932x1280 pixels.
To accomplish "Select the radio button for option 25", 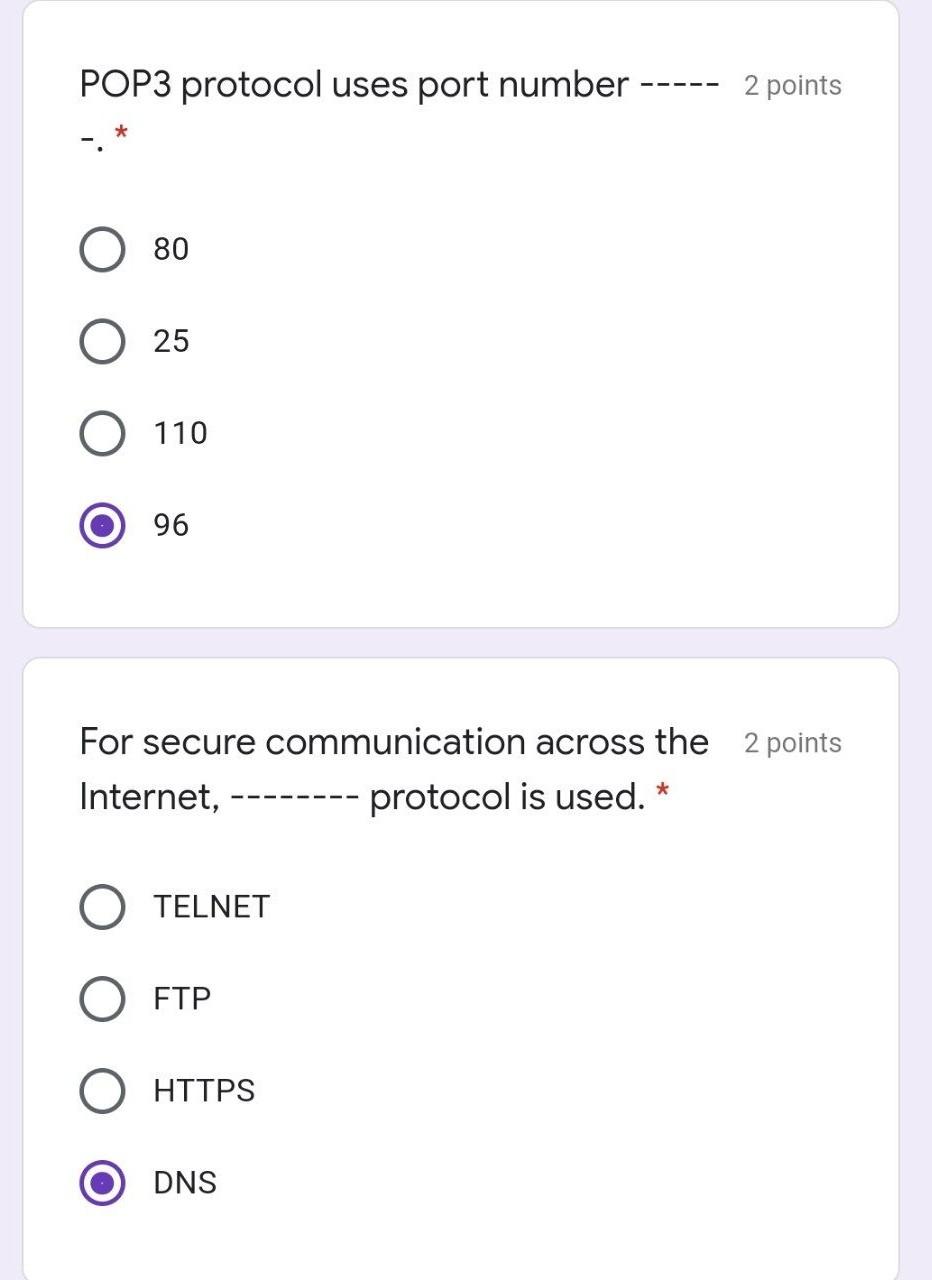I will (x=102, y=340).
